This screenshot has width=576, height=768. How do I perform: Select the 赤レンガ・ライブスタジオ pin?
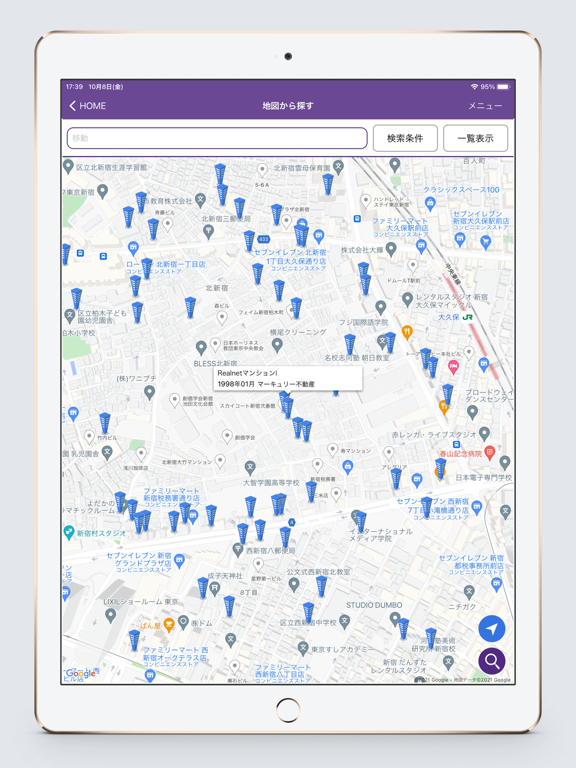[484, 433]
